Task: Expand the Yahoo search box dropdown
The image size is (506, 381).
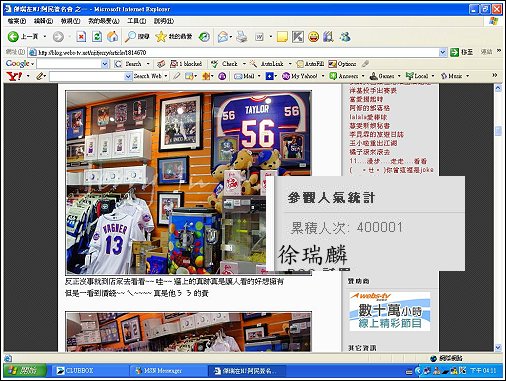Action: coord(128,76)
